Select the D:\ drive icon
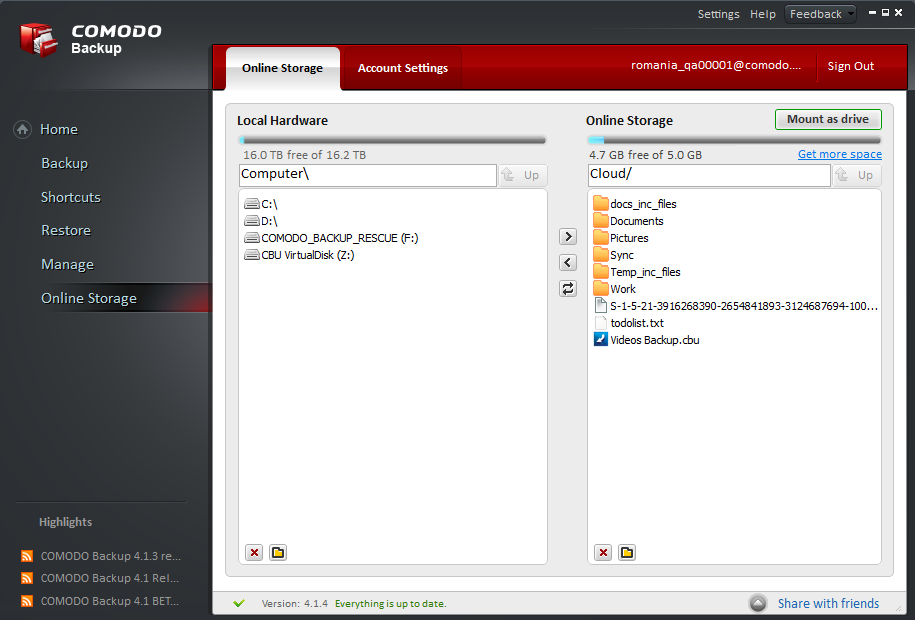This screenshot has height=620, width=915. click(252, 221)
